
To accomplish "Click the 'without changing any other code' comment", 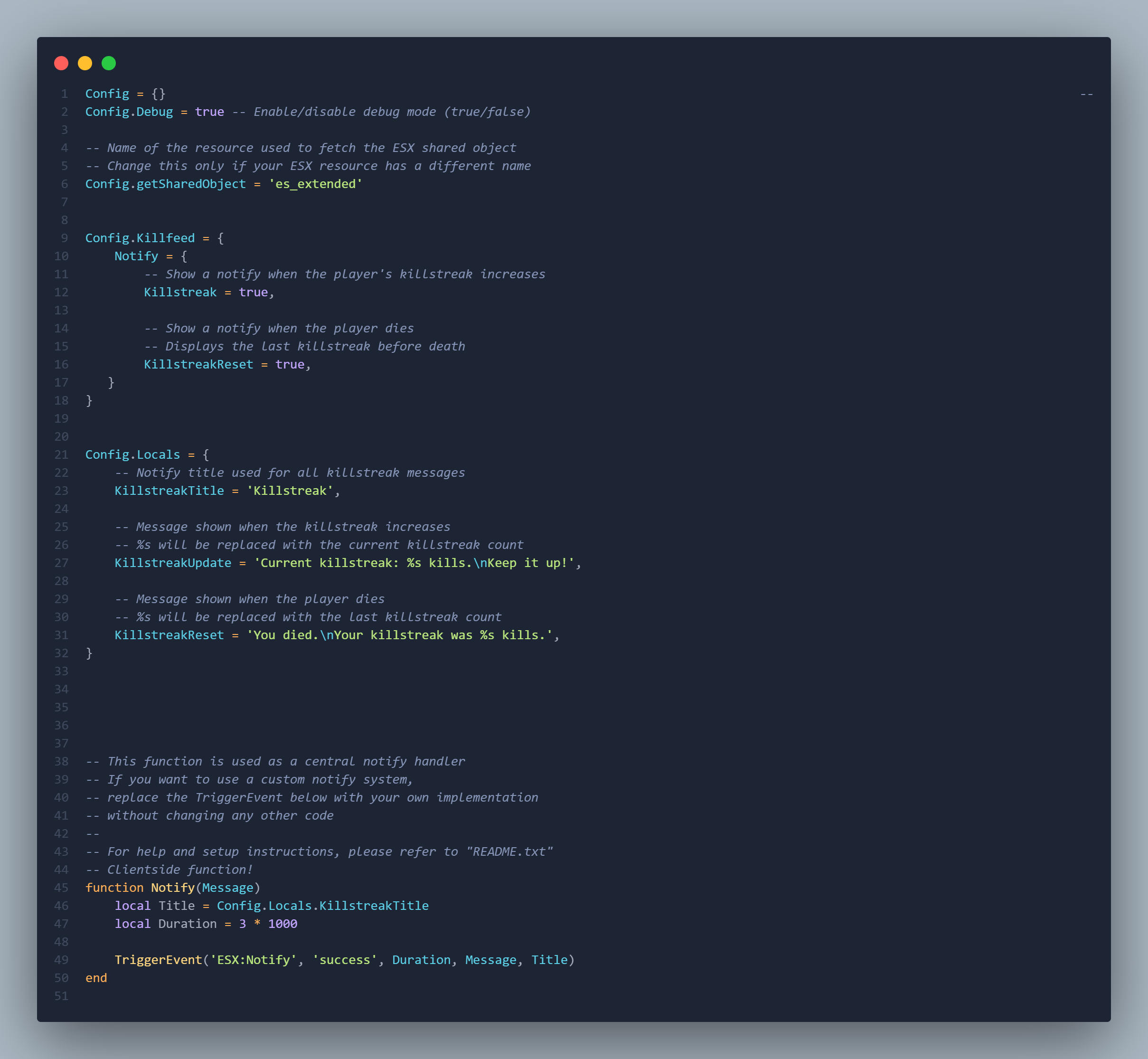I will pyautogui.click(x=210, y=815).
